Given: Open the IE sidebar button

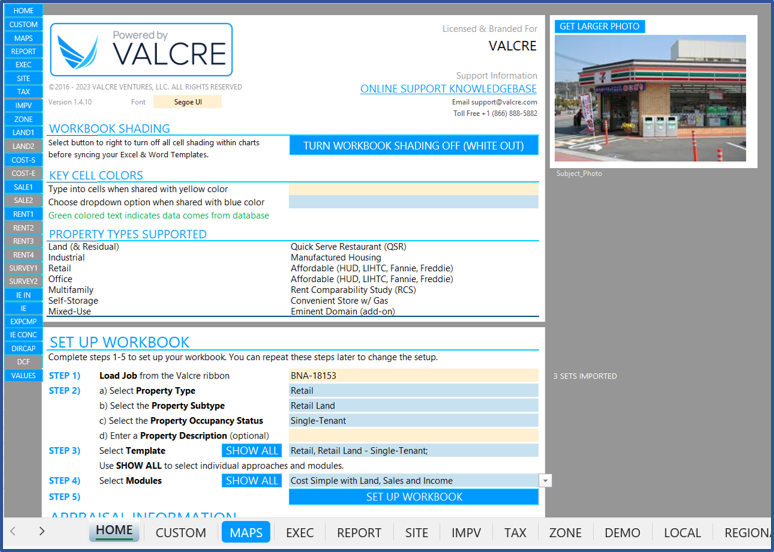Looking at the screenshot, I should [23, 309].
